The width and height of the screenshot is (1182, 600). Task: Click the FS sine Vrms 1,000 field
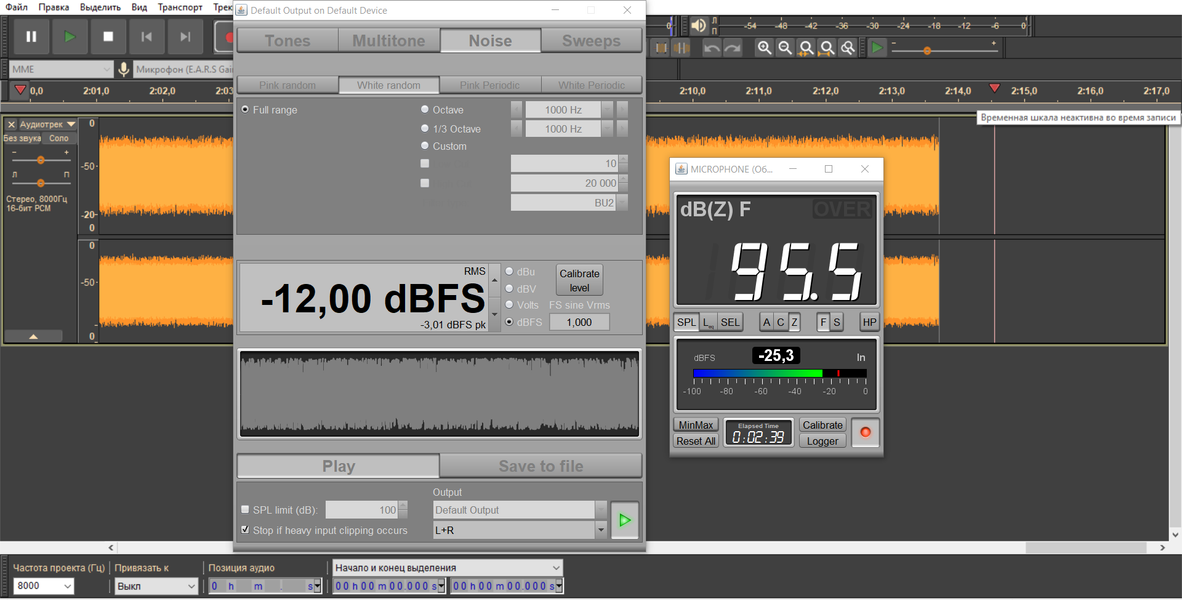point(579,322)
